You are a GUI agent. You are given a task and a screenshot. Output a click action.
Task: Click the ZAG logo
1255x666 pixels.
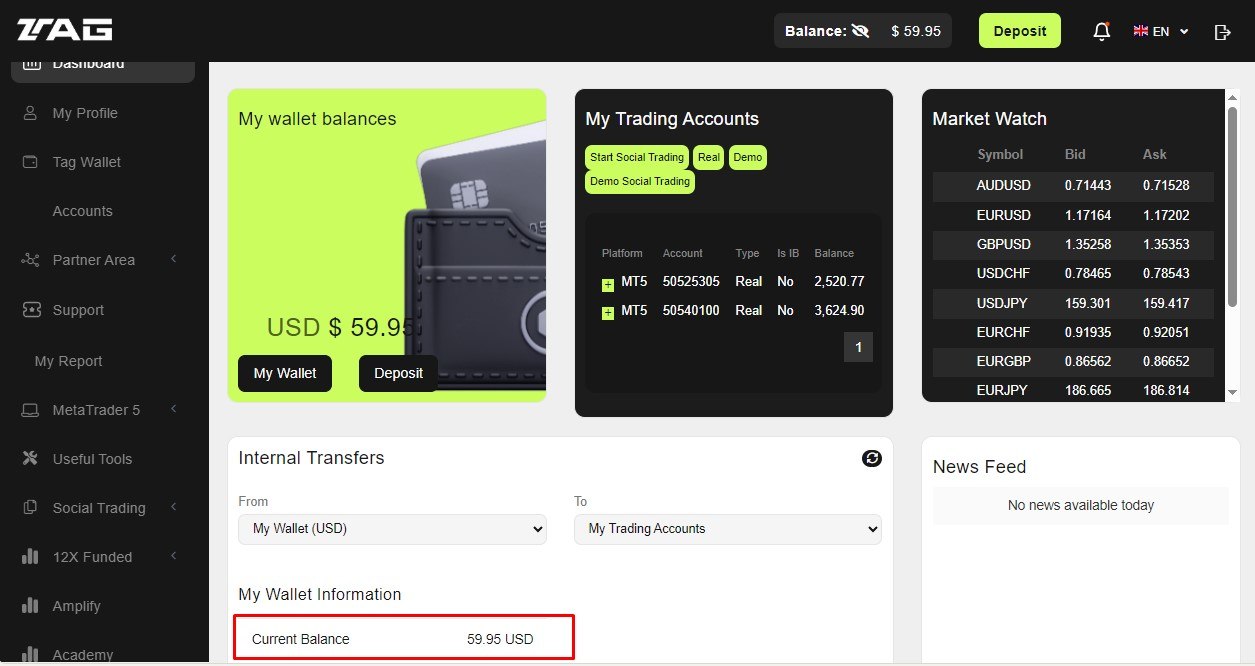coord(64,30)
